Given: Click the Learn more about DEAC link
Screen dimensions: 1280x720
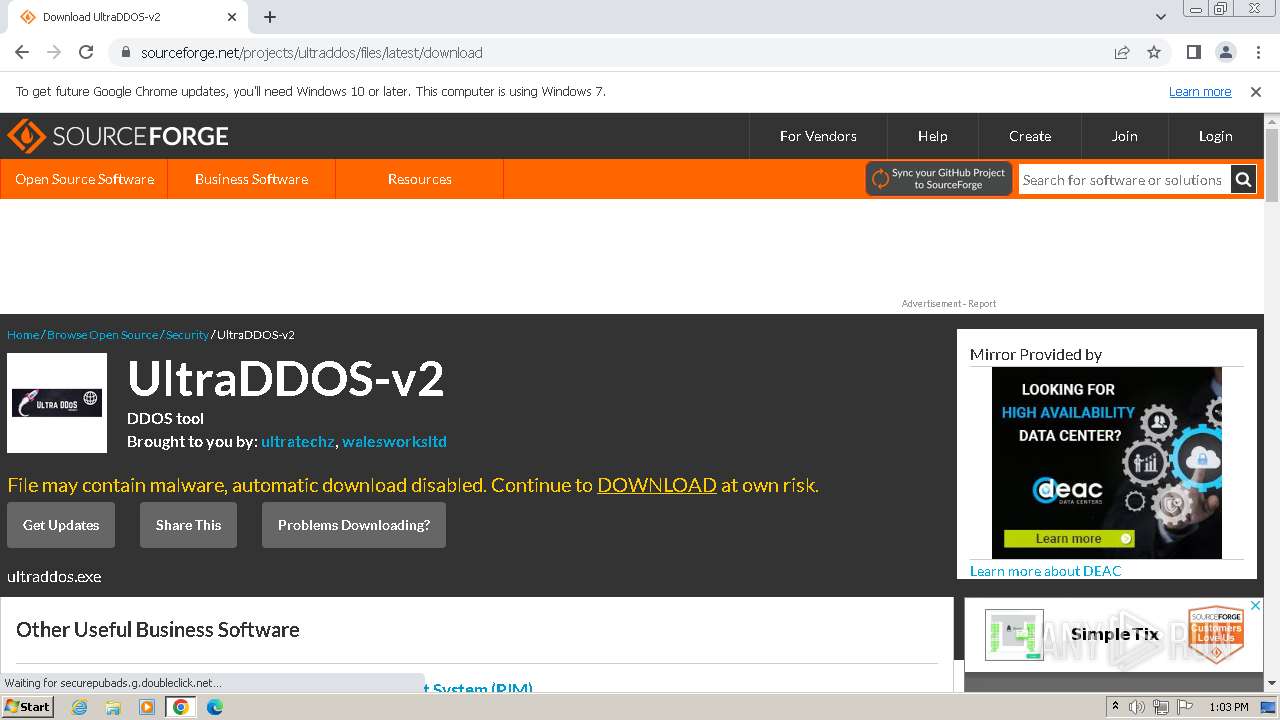Looking at the screenshot, I should pos(1045,571).
